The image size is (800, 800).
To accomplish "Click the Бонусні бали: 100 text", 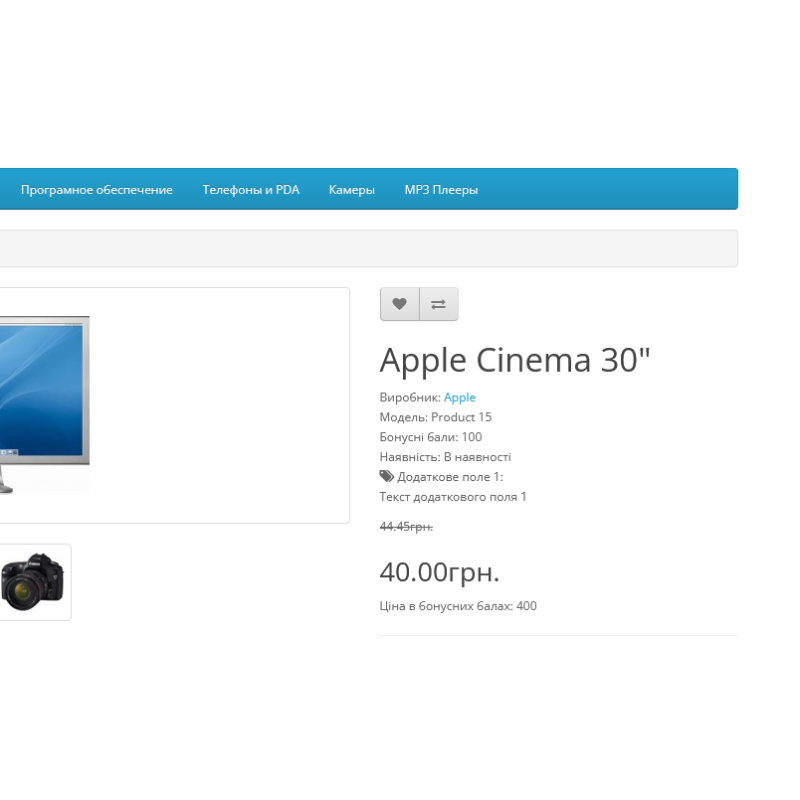I will [430, 437].
